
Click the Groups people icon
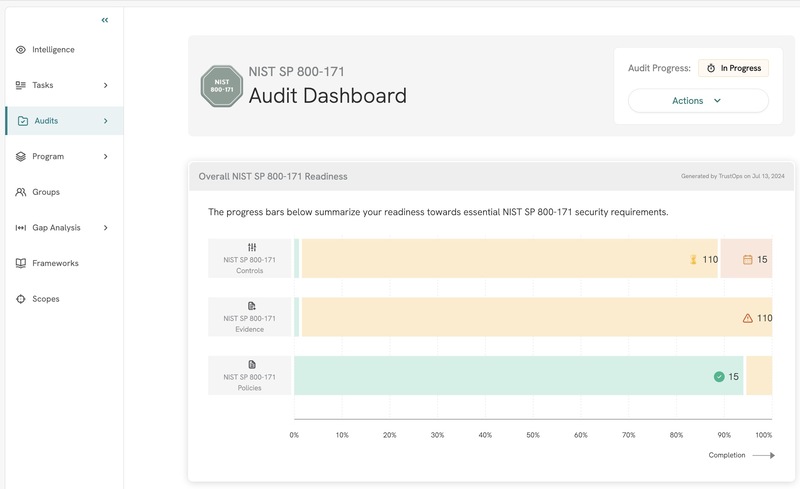pos(20,192)
